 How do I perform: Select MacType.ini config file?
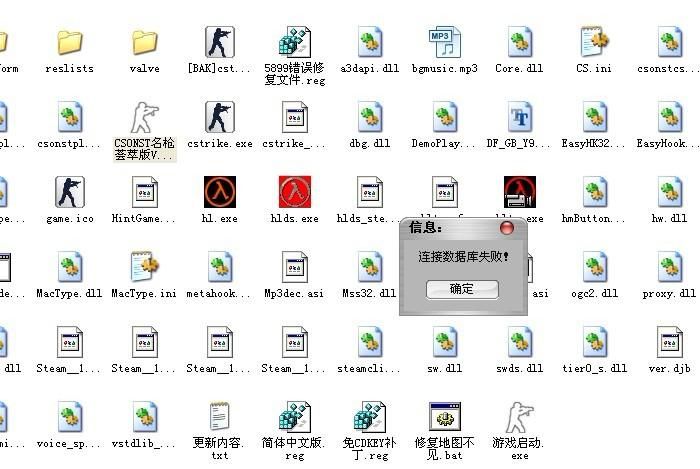click(x=145, y=267)
